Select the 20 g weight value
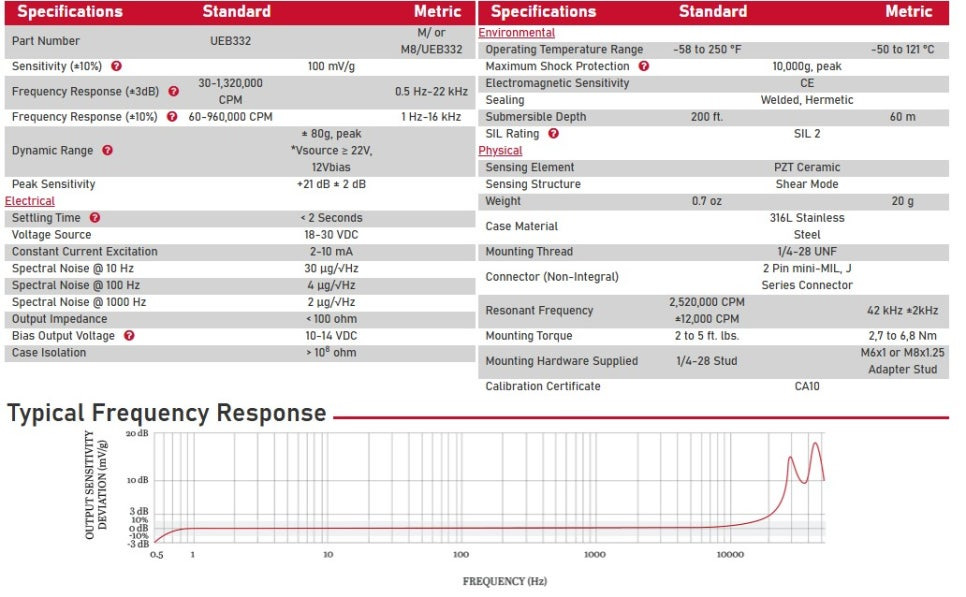The height and width of the screenshot is (597, 966). pos(903,201)
